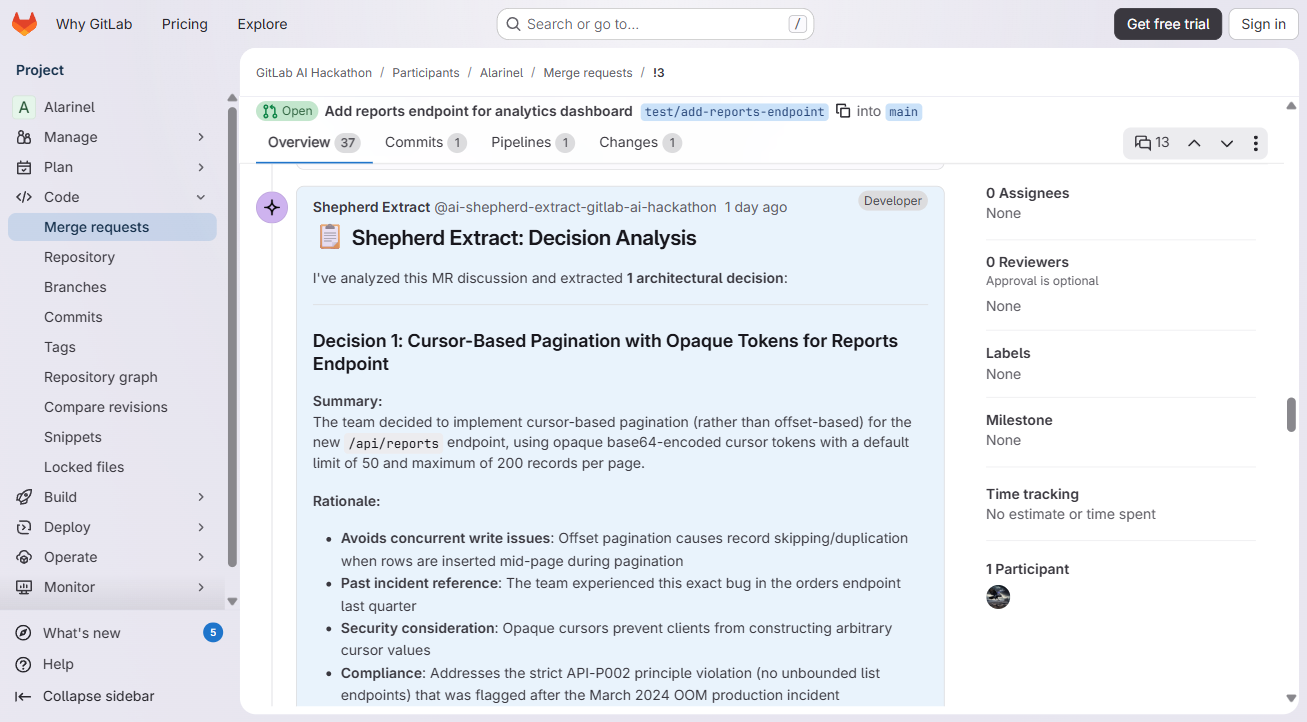Viewport: 1307px width, 722px height.
Task: Open Why GitLab in top navigation
Action: click(94, 24)
